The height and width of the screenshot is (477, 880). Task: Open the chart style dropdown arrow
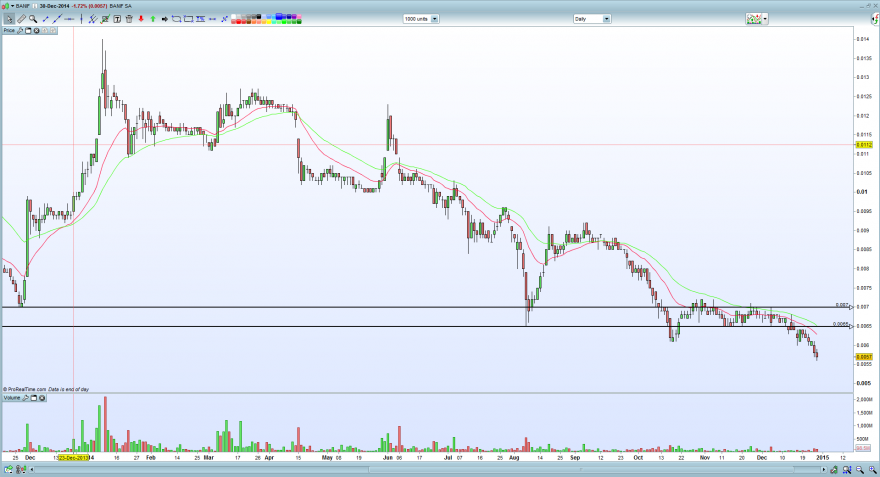tap(765, 19)
